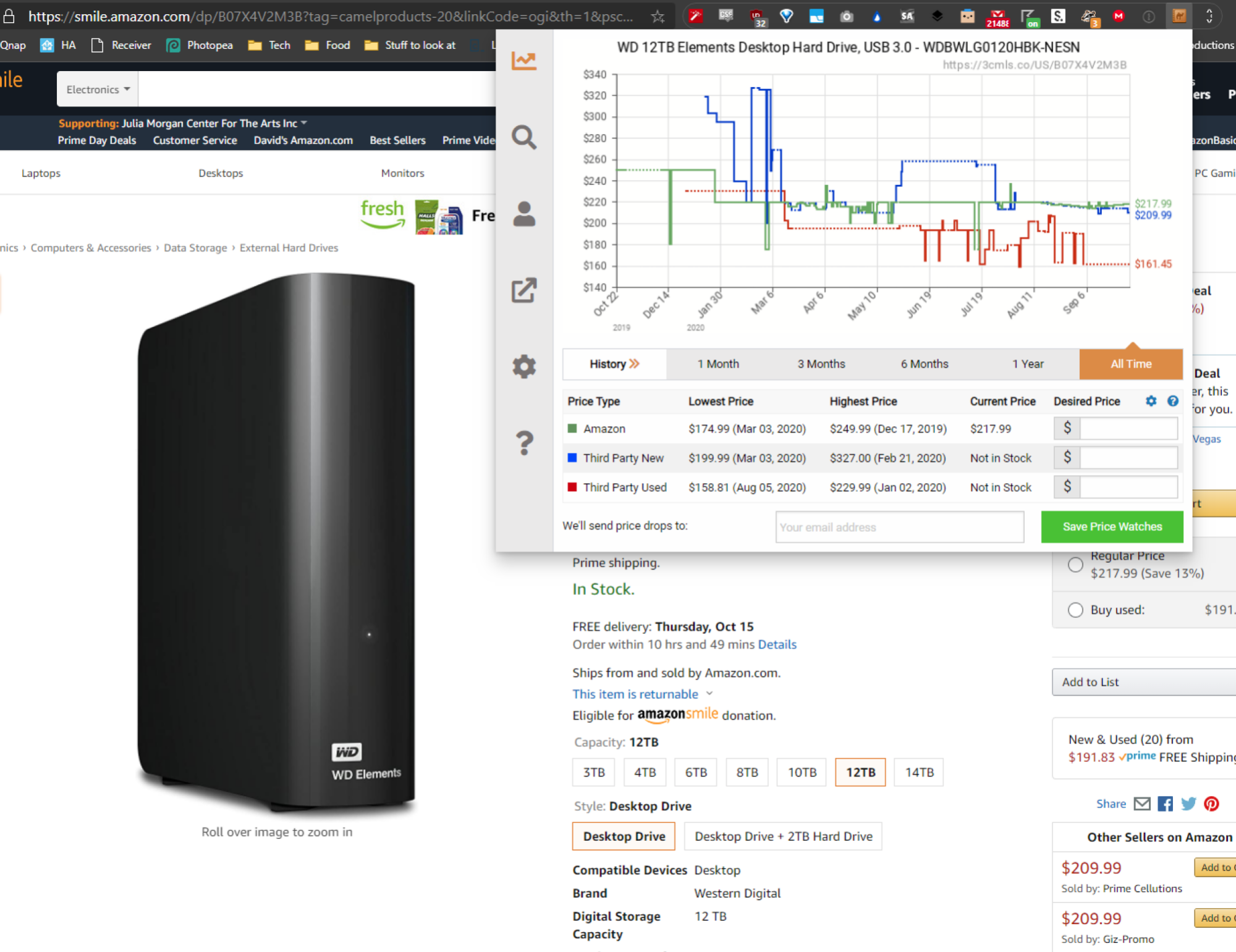Screen dimensions: 1236x952
Task: Open the Camelizer help question mark
Action: click(524, 443)
